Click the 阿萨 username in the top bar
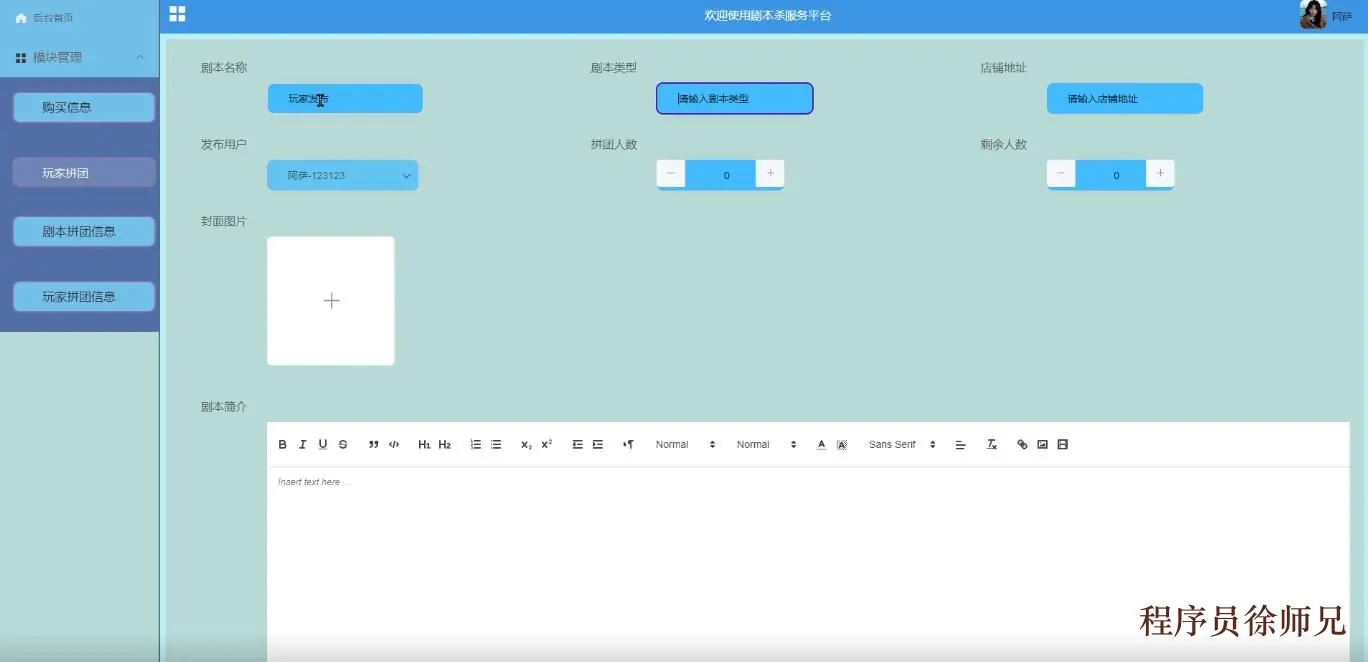This screenshot has height=662, width=1368. click(1342, 18)
